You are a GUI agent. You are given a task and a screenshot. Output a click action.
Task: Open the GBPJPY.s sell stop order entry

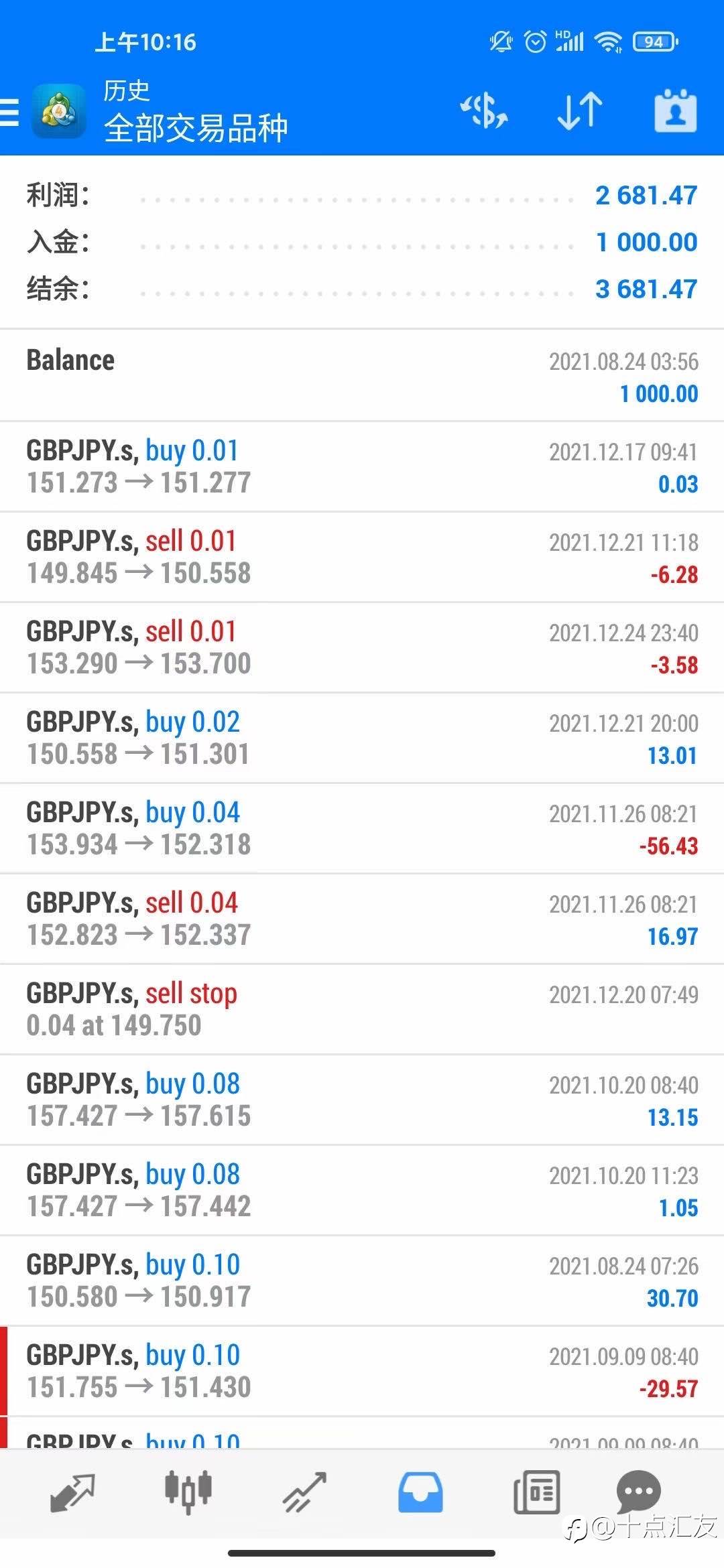[362, 1009]
